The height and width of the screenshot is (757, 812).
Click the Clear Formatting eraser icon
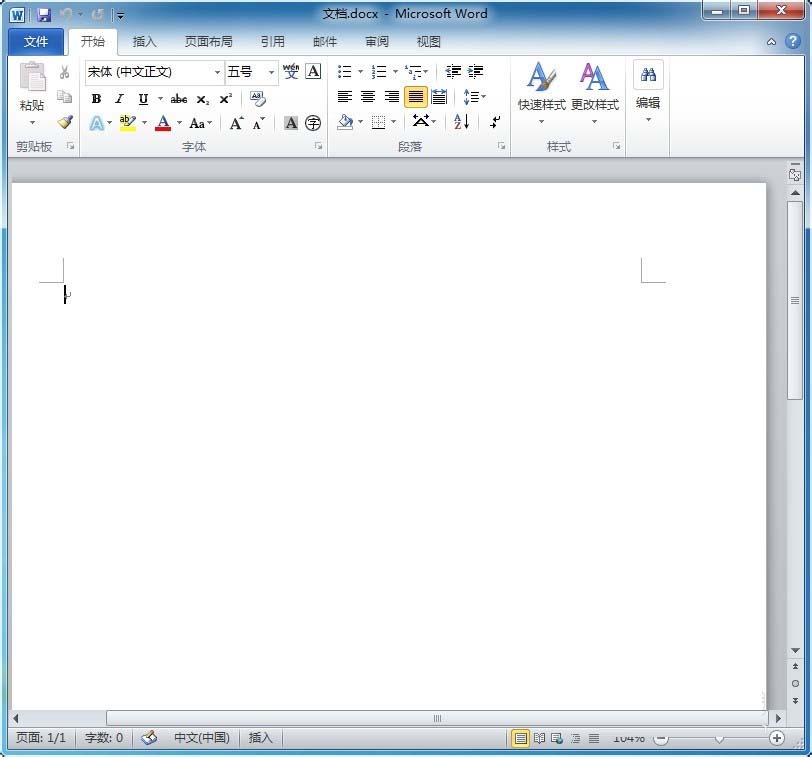coord(258,99)
